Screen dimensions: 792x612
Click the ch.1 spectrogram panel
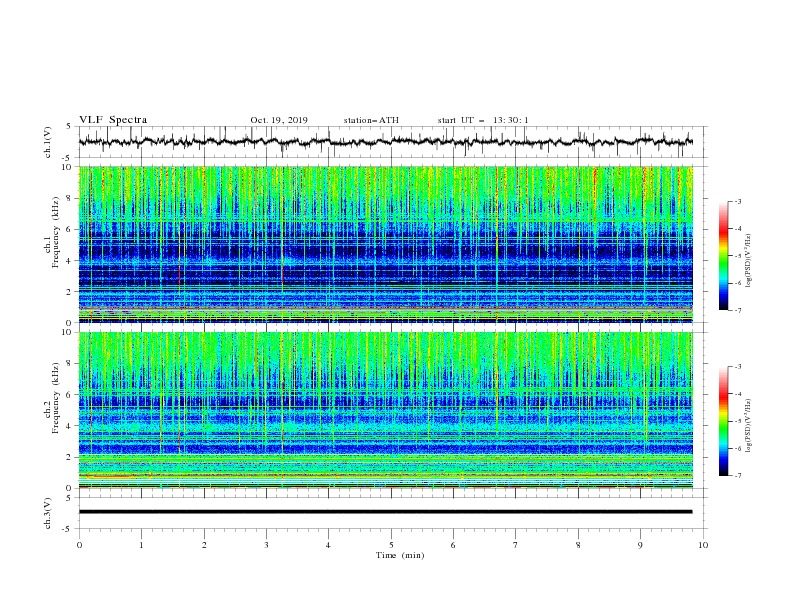(386, 244)
